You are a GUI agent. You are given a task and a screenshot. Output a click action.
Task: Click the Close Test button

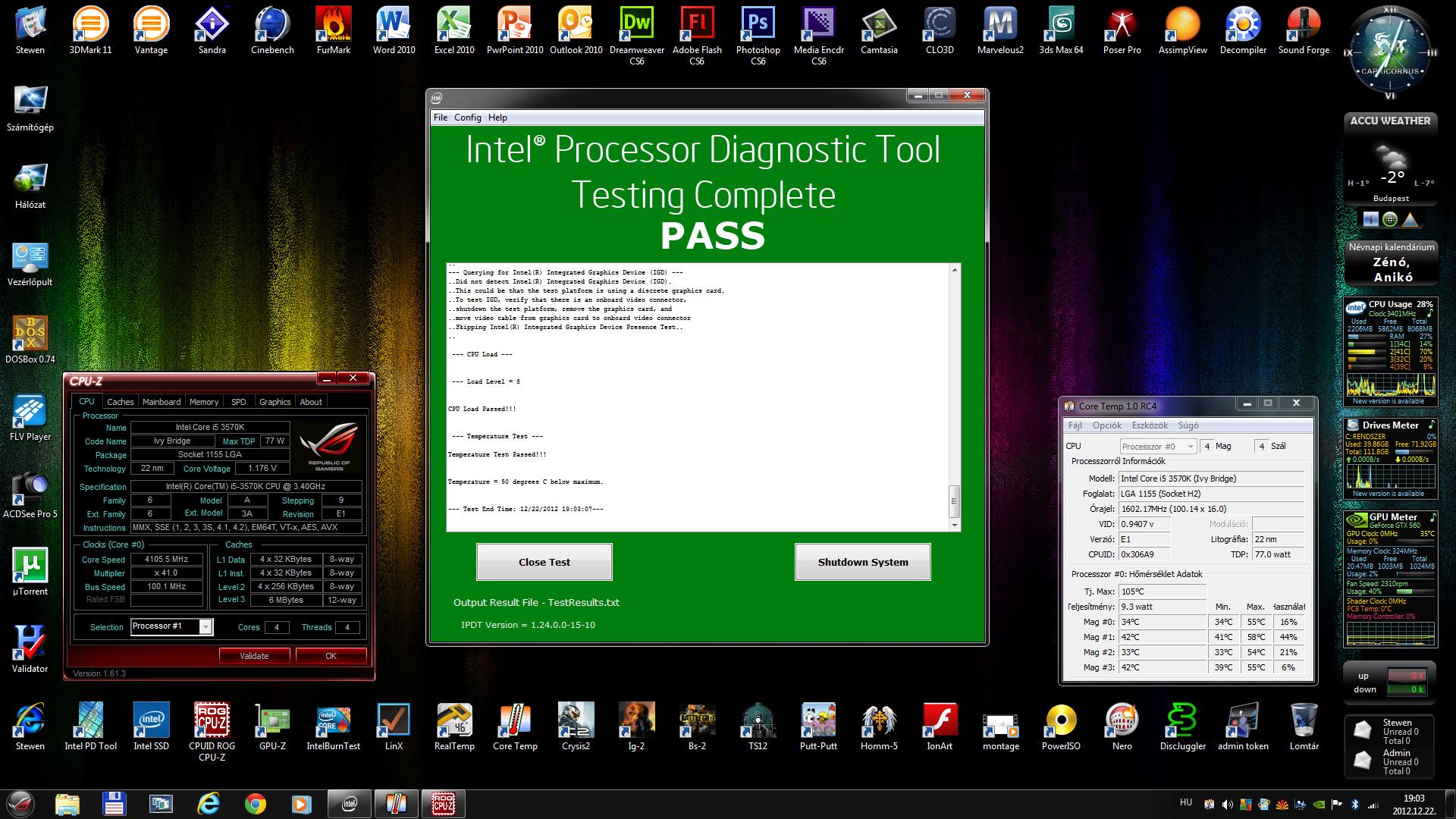[544, 562]
